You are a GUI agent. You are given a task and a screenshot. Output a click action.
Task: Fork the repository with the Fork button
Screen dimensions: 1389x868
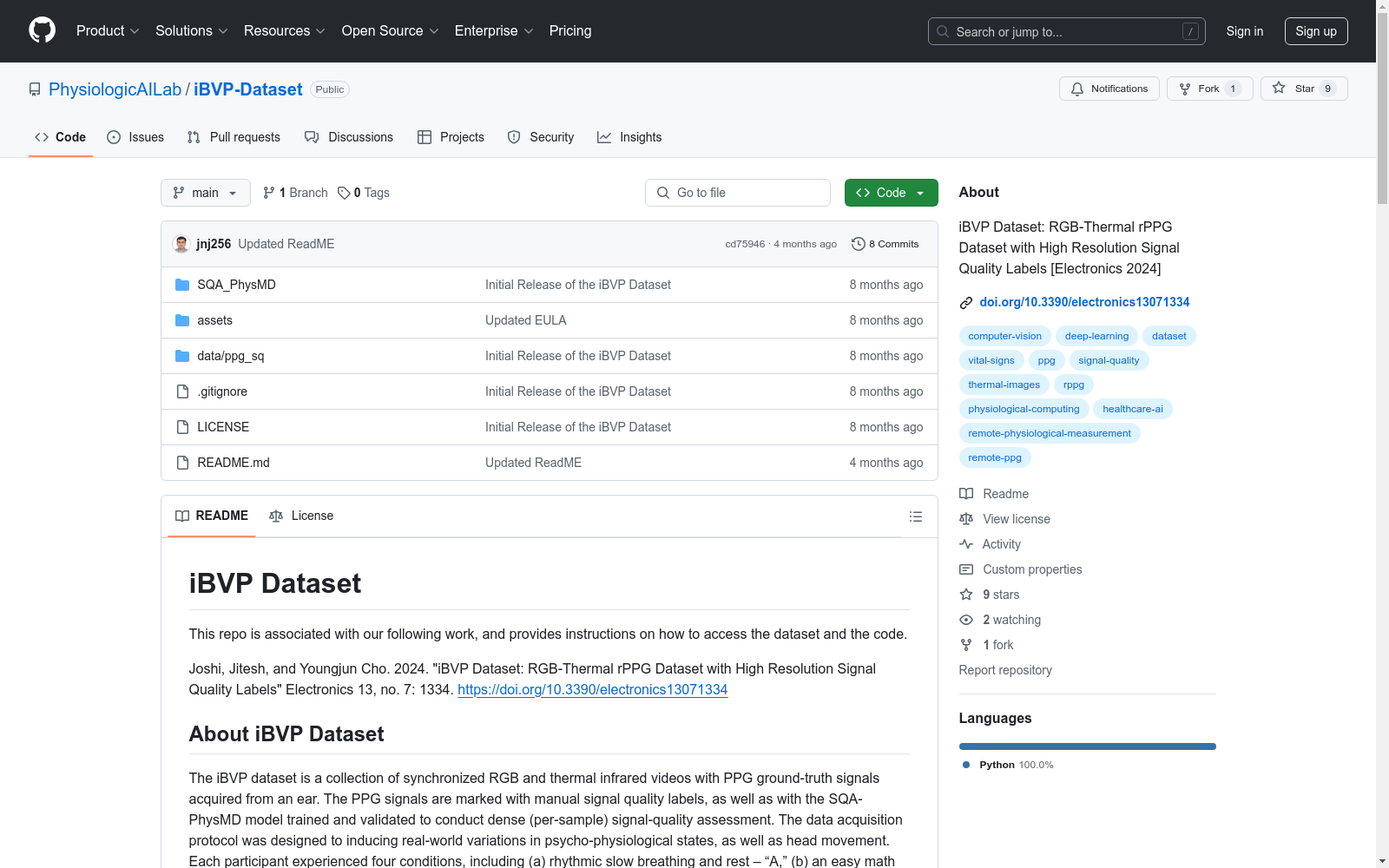[x=1210, y=89]
